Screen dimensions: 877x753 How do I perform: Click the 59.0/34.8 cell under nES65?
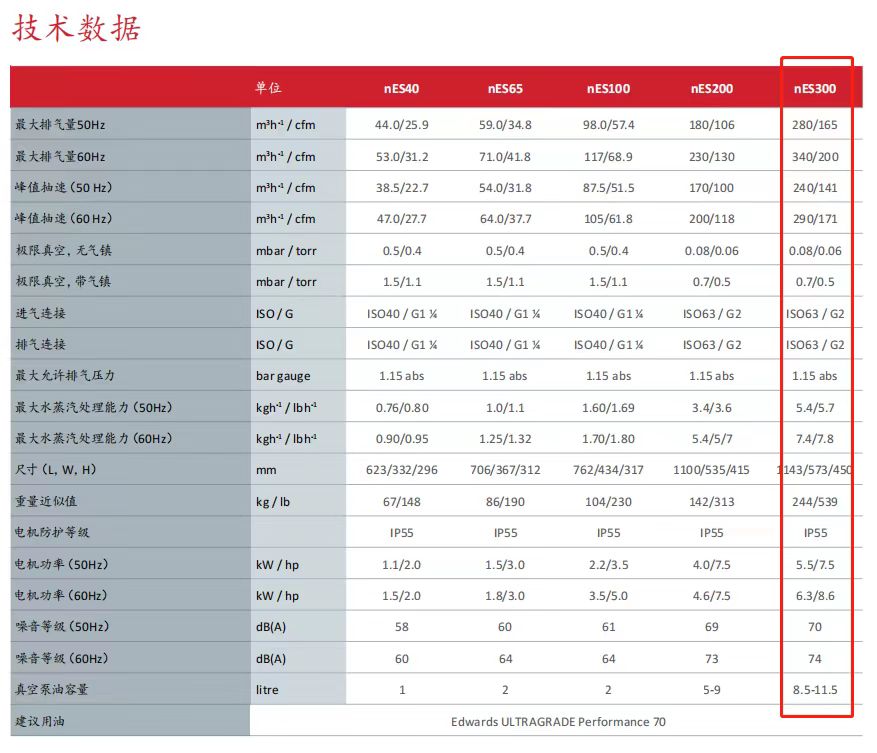[505, 125]
